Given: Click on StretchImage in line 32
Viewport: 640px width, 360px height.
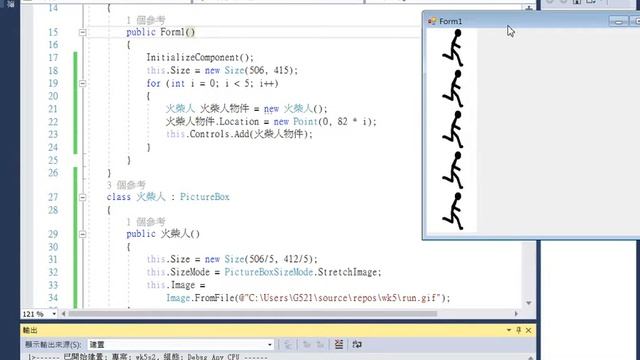Looking at the screenshot, I should 349,272.
